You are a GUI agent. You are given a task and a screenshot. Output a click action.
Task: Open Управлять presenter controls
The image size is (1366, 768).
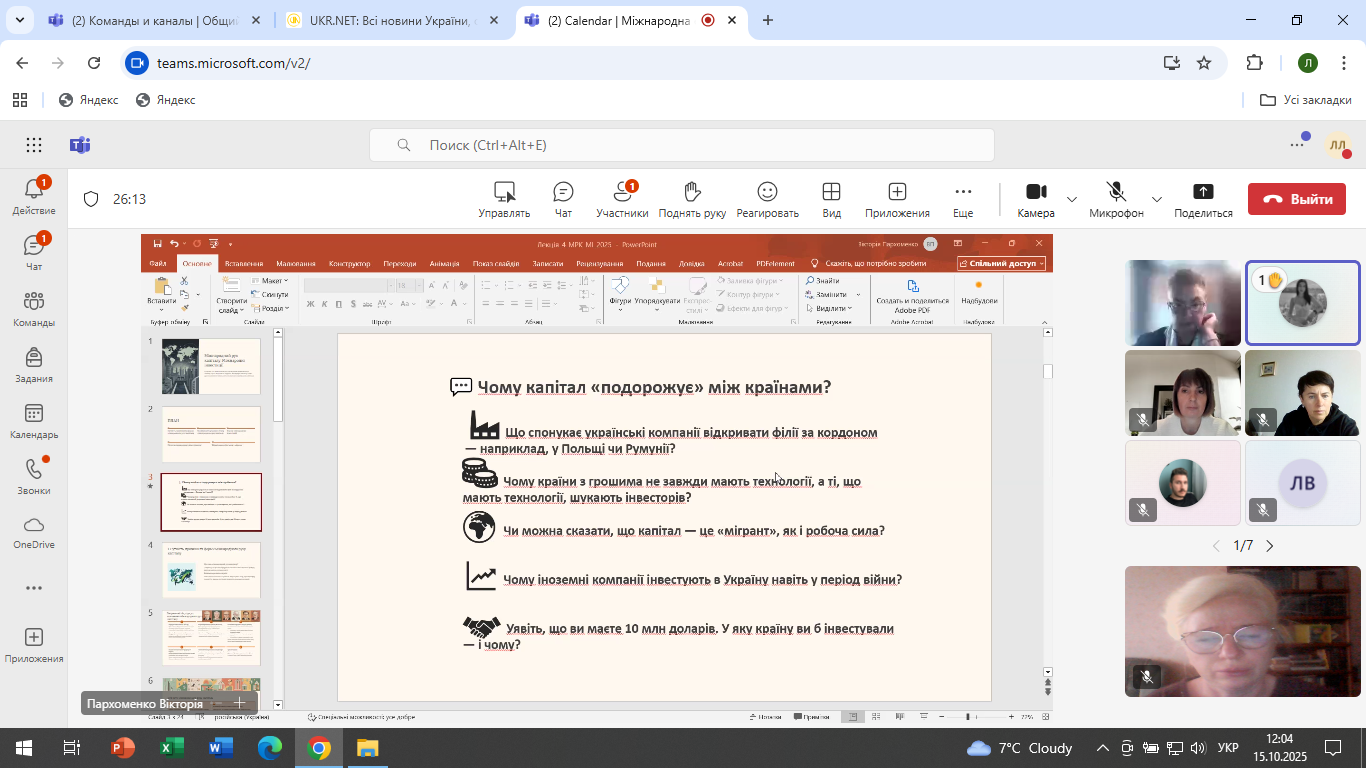pyautogui.click(x=504, y=198)
